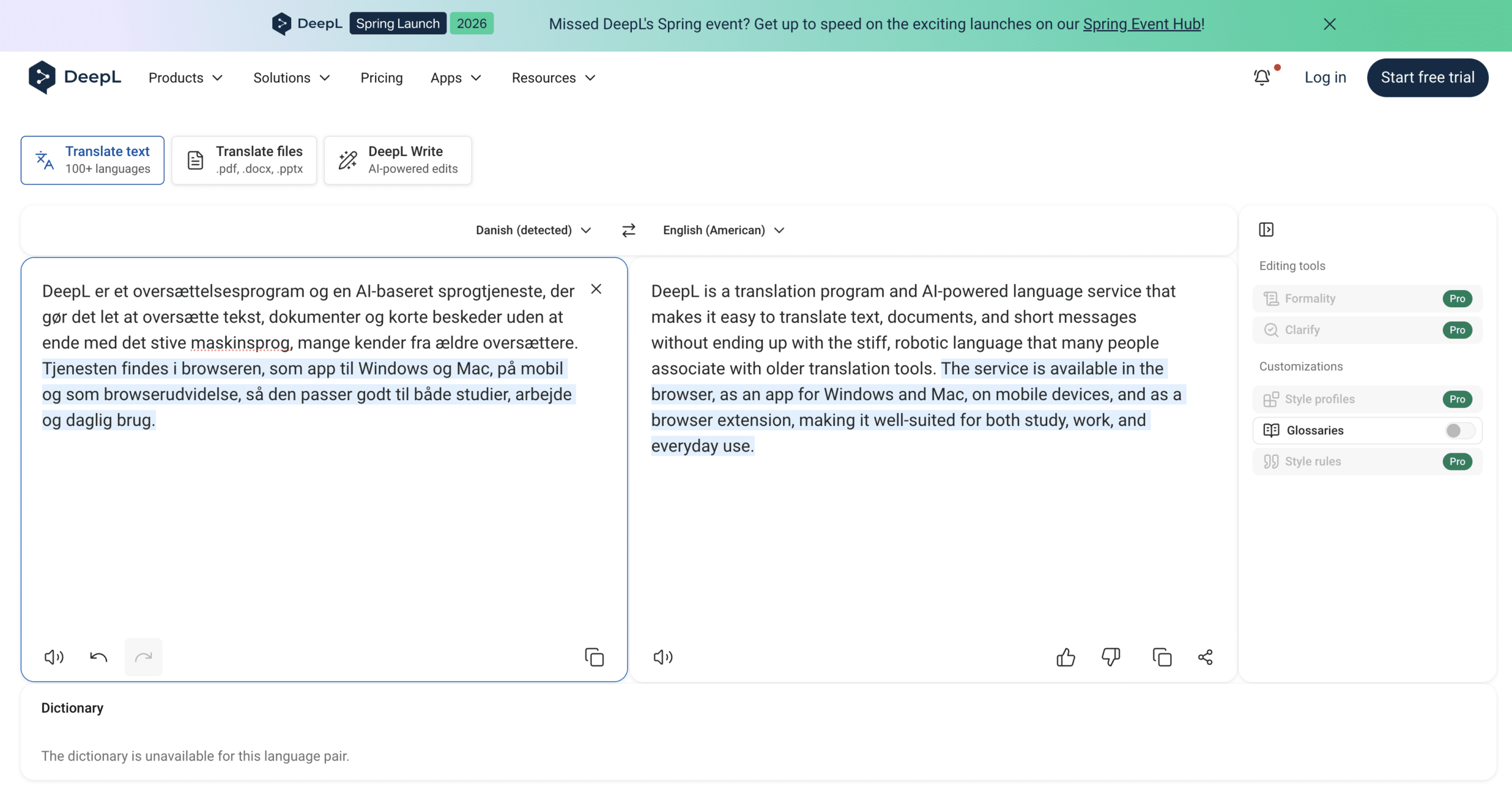Viewport: 1512px width, 796px height.
Task: Click the DeepL logo in the top banner
Action: [307, 24]
